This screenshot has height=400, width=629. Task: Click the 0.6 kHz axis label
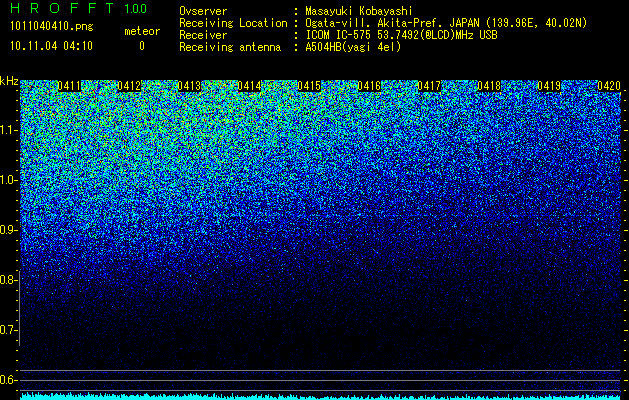tap(8, 380)
